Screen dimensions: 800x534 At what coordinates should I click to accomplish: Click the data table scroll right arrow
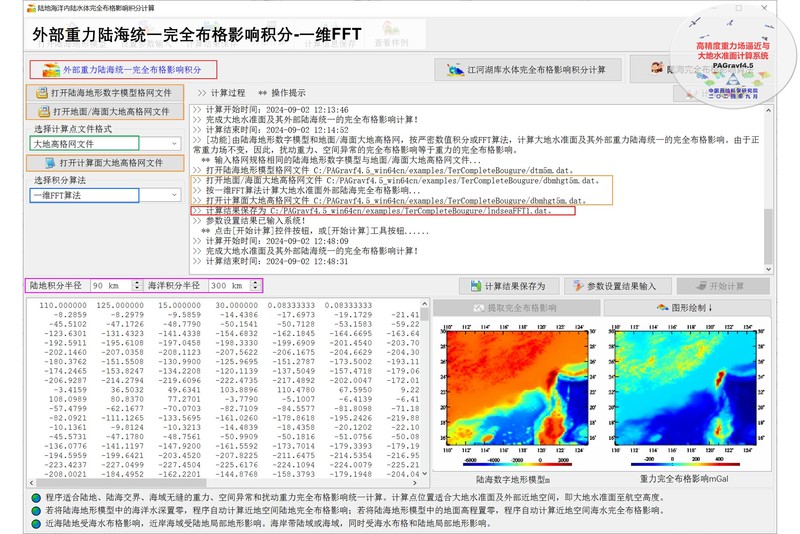pos(415,482)
